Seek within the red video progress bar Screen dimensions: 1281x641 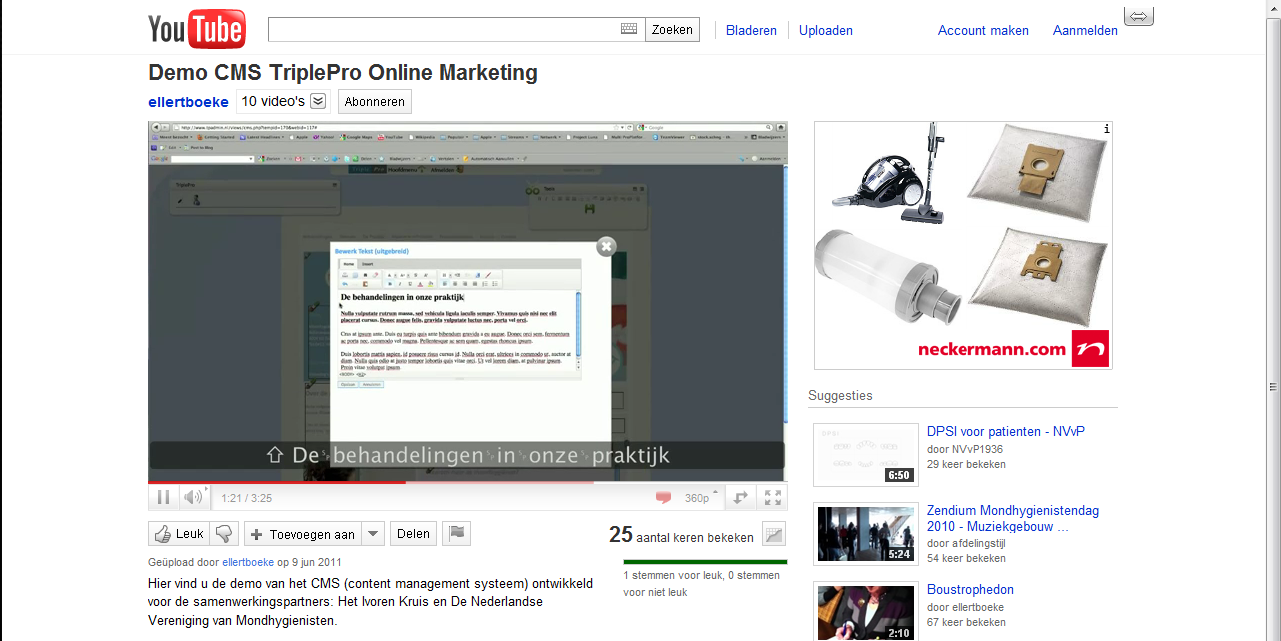click(x=300, y=482)
